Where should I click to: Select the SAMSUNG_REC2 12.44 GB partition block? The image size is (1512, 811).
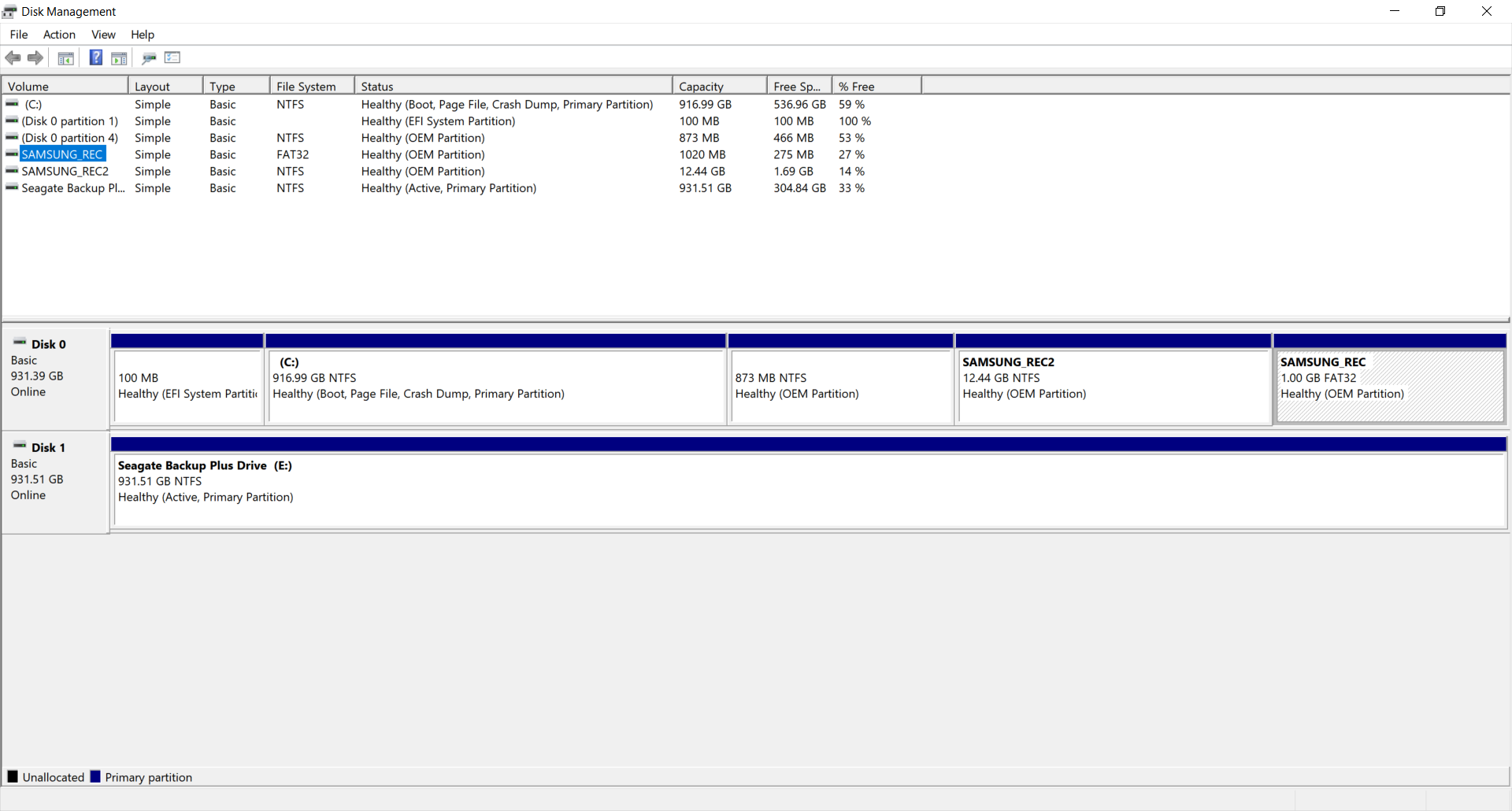pyautogui.click(x=1114, y=387)
